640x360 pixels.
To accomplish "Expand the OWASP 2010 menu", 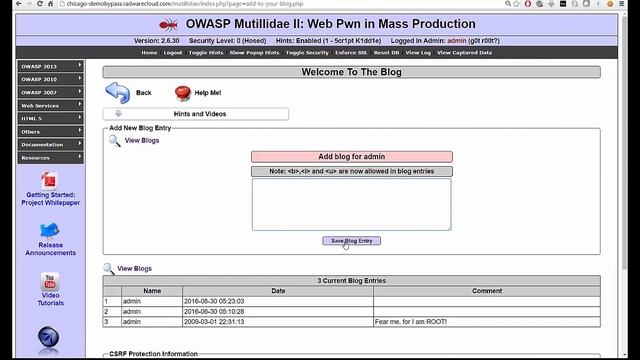I will 51,79.
